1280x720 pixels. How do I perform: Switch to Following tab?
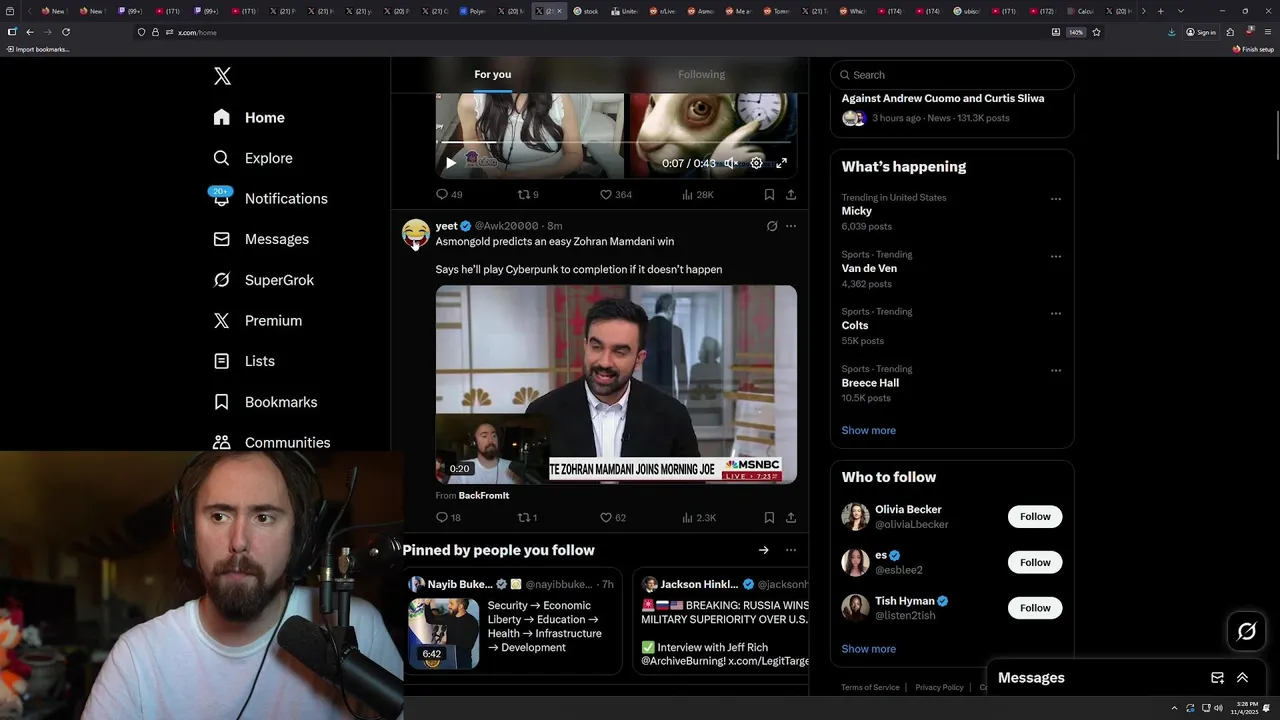pos(701,74)
